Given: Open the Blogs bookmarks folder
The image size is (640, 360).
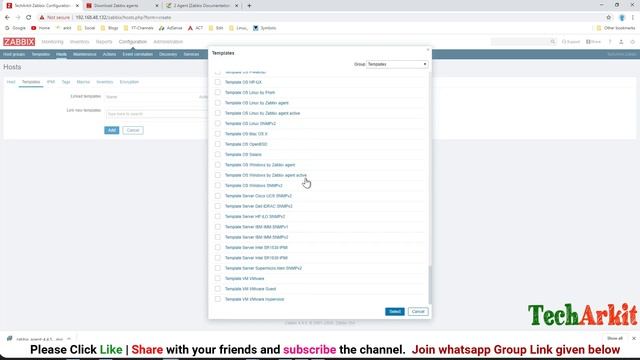Looking at the screenshot, I should click(109, 28).
